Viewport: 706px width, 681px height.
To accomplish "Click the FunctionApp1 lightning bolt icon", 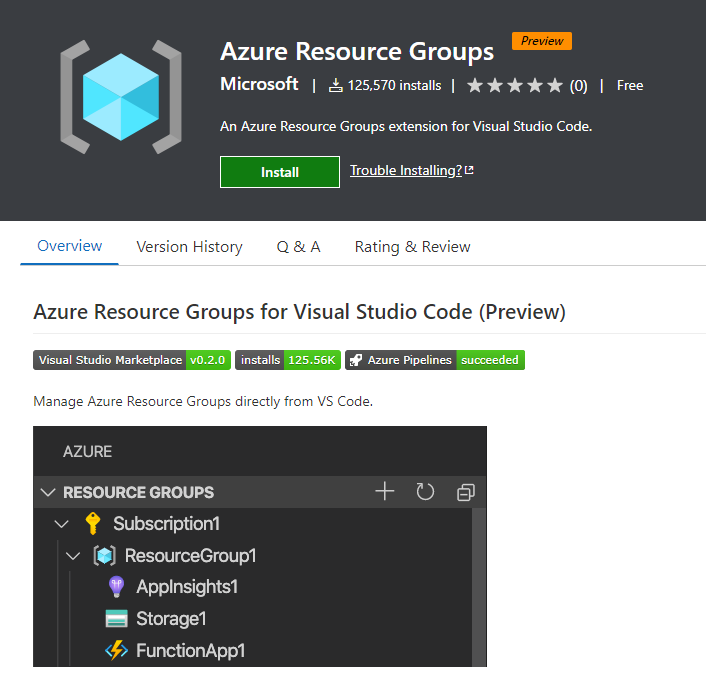I will pyautogui.click(x=116, y=651).
